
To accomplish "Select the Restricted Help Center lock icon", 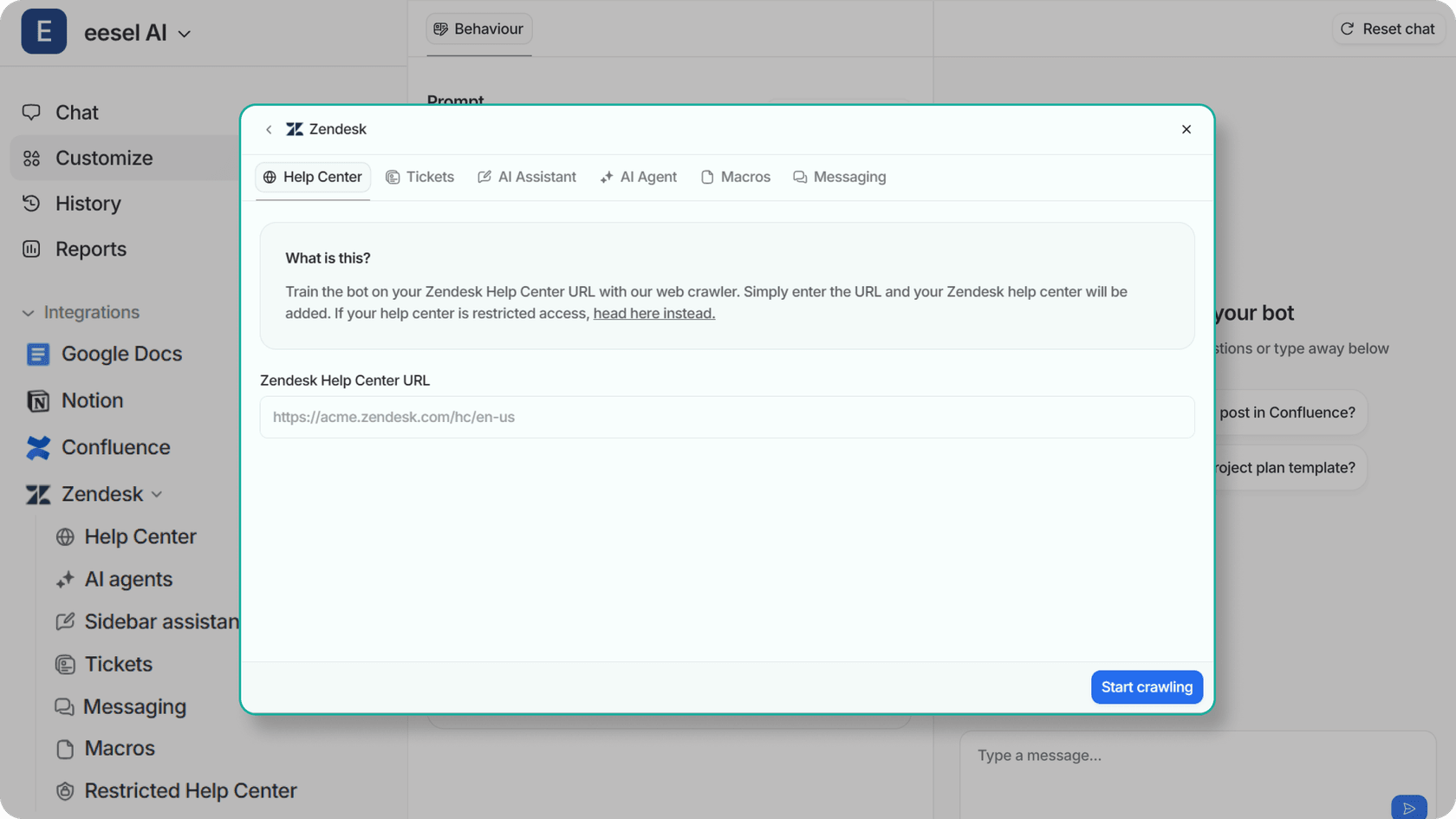I will coord(65,790).
